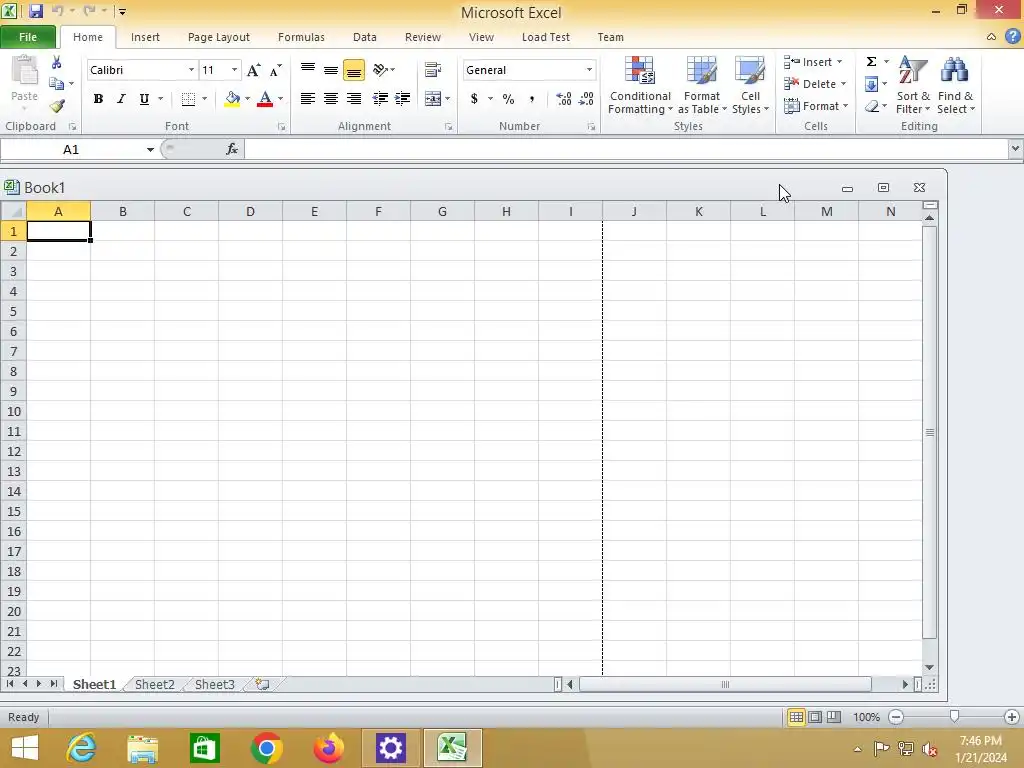Image resolution: width=1024 pixels, height=768 pixels.
Task: Click the Fill down-arrow icon
Action: 871,84
